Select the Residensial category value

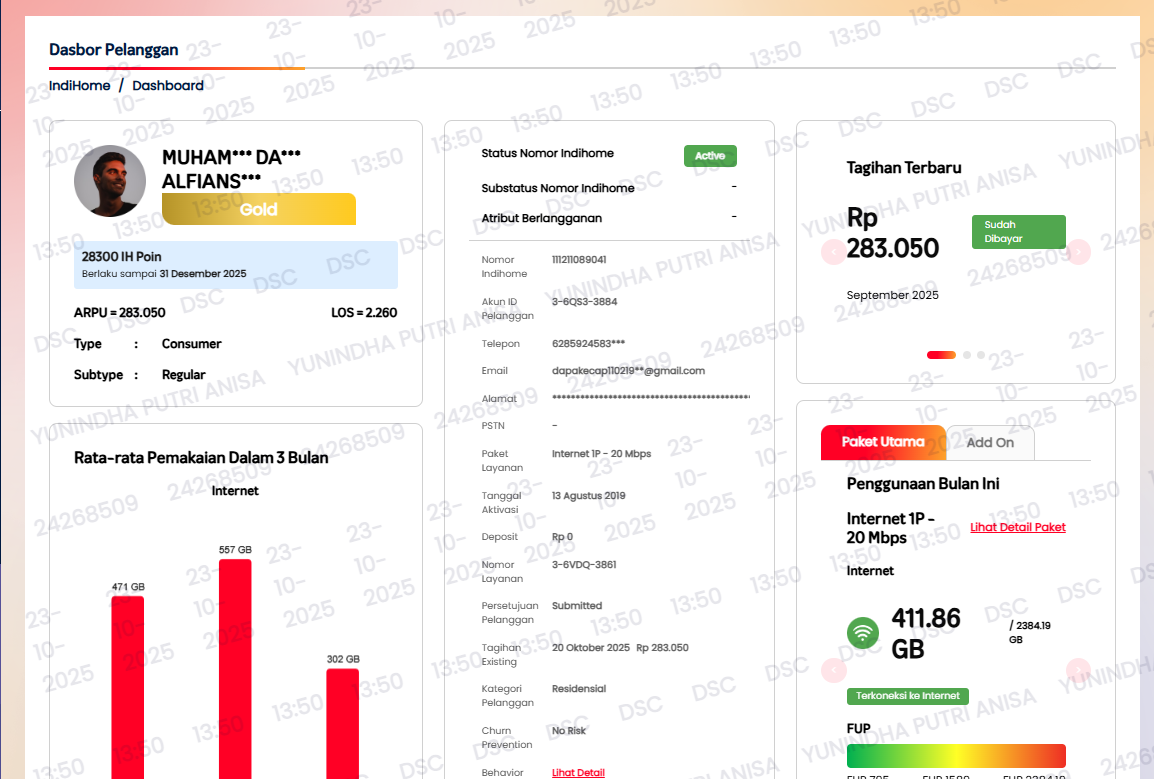(579, 689)
